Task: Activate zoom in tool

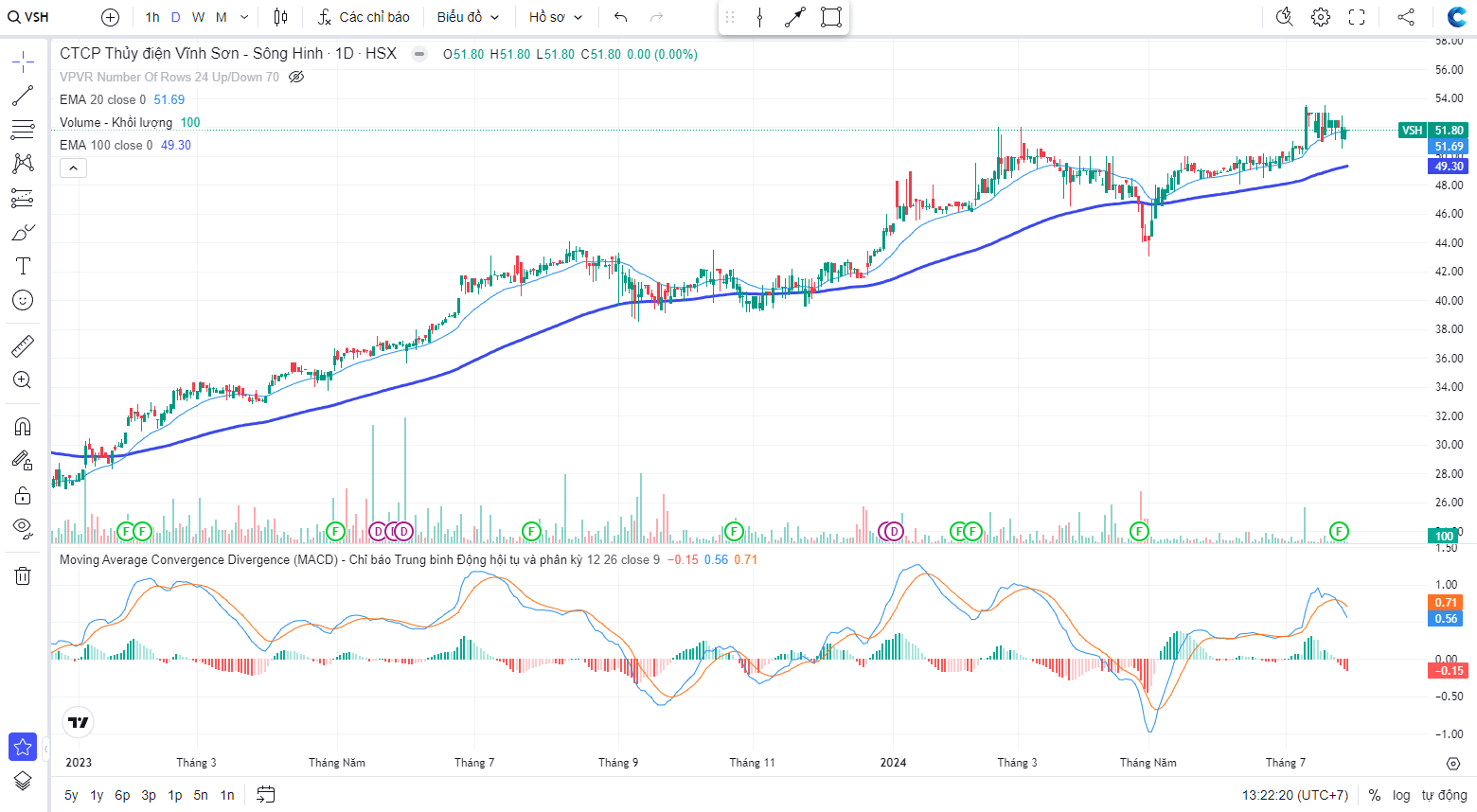Action: (23, 380)
